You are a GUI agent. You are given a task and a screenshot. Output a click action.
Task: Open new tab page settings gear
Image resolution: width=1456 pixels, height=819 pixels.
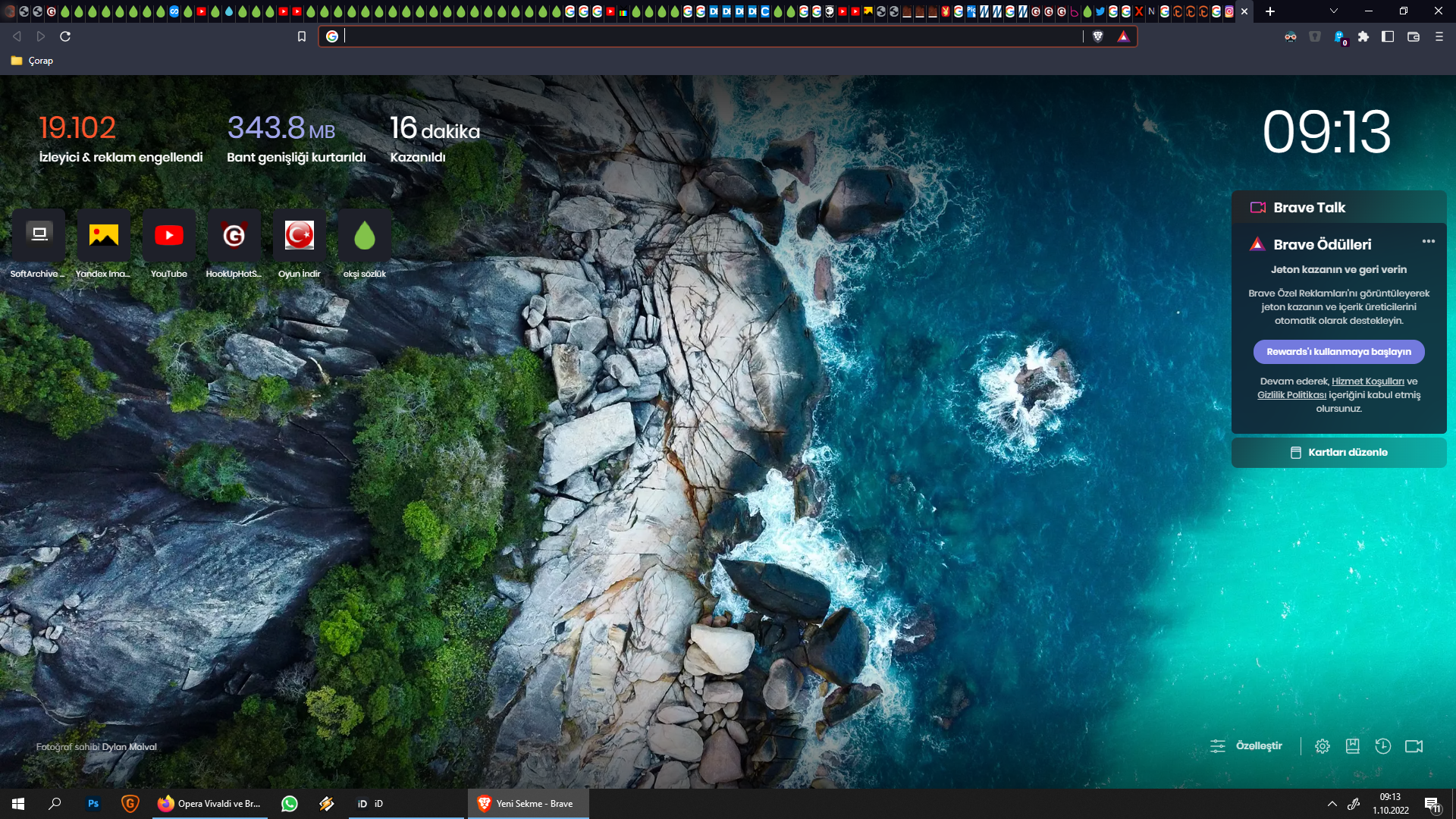1322,746
